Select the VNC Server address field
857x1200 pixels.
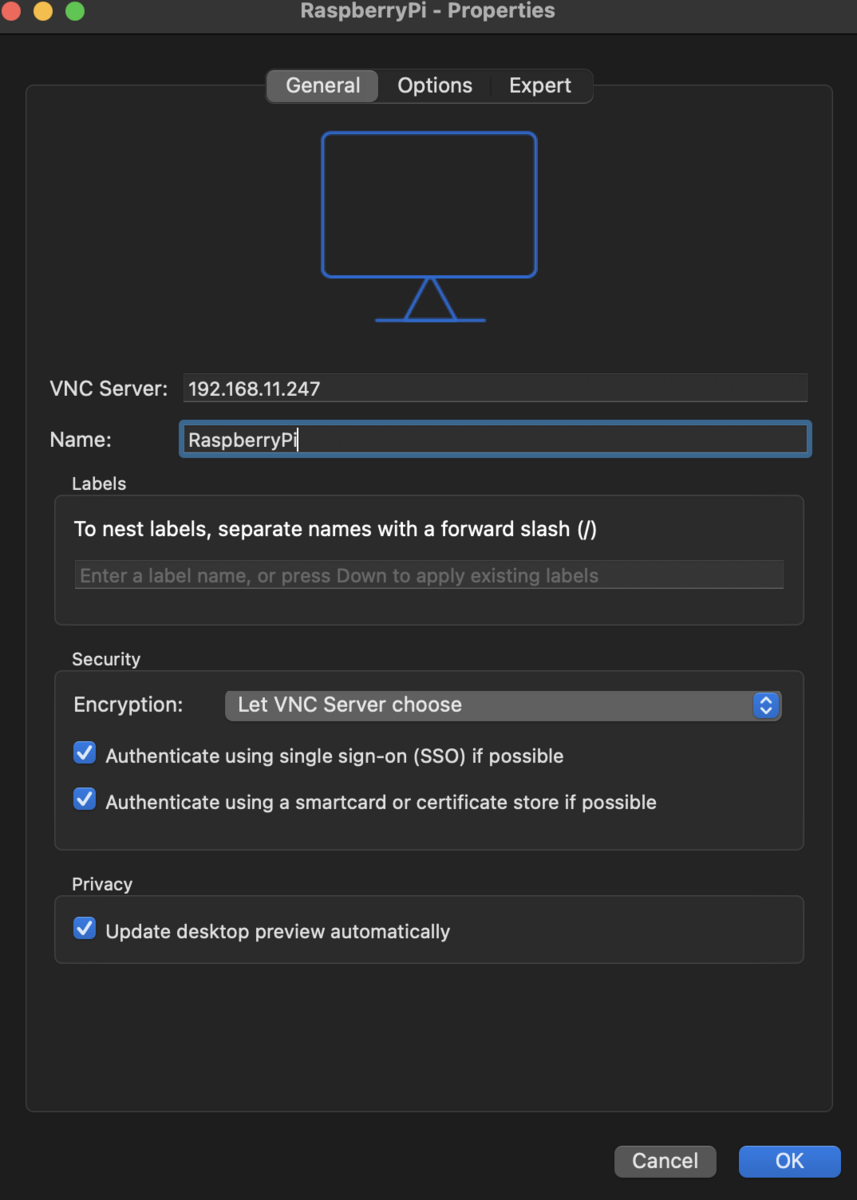pyautogui.click(x=494, y=388)
